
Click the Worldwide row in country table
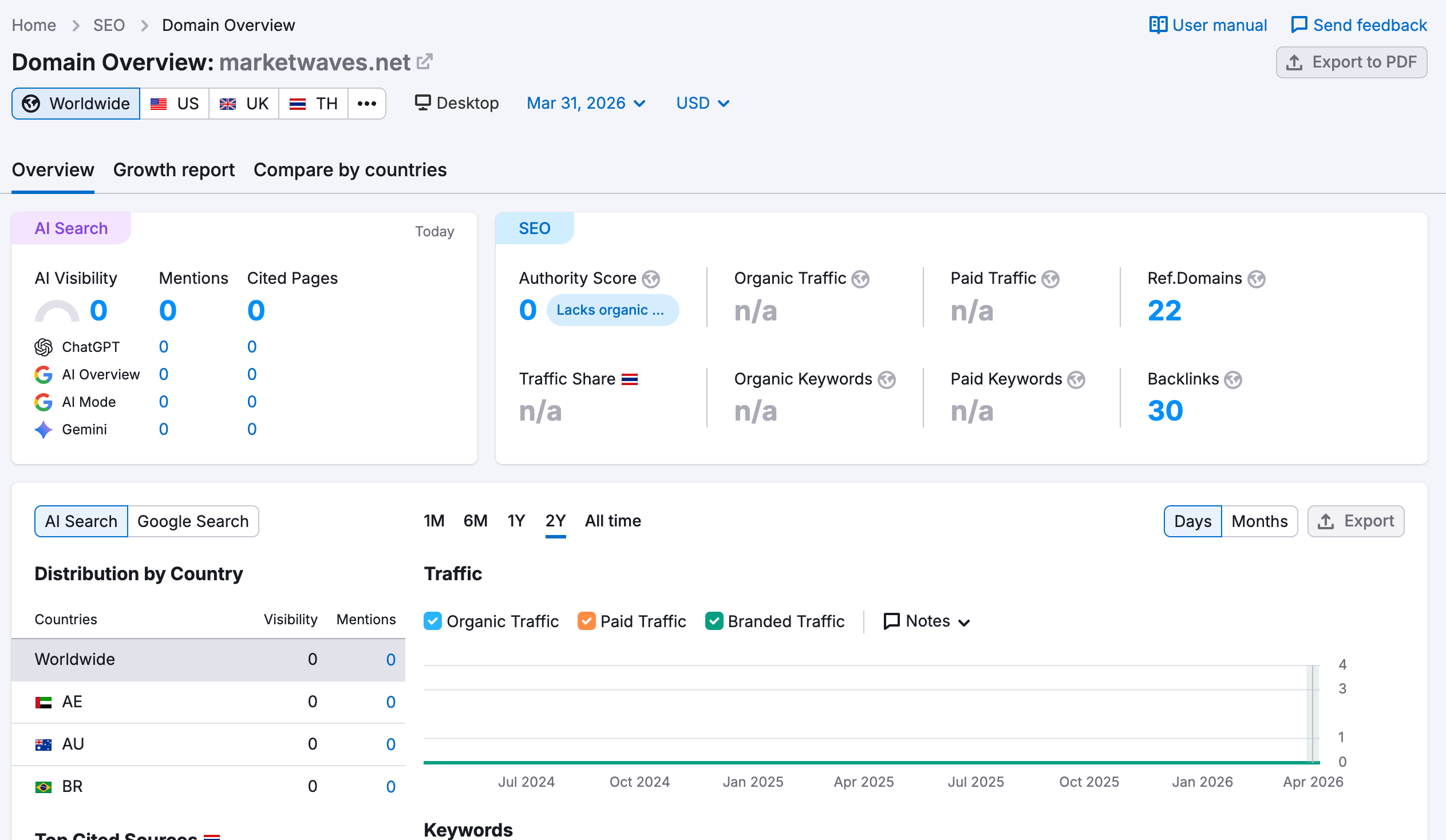click(208, 659)
